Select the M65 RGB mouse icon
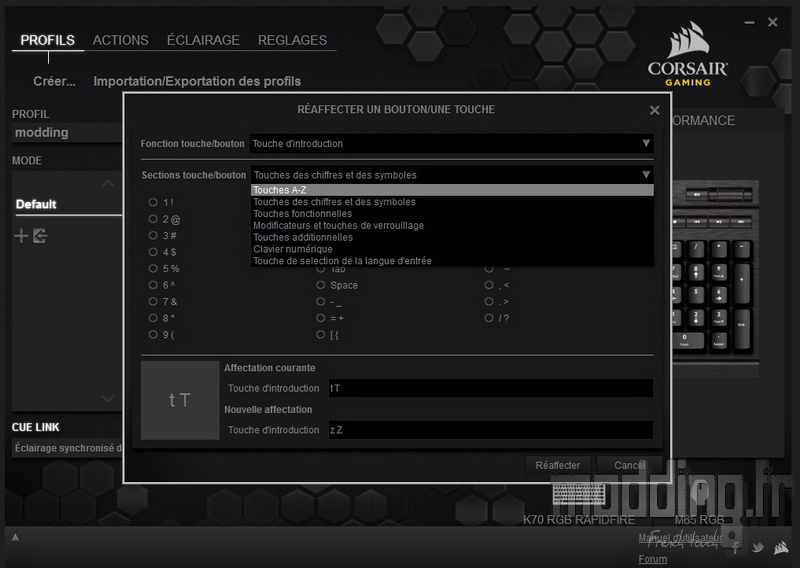This screenshot has height=568, width=800. (699, 494)
